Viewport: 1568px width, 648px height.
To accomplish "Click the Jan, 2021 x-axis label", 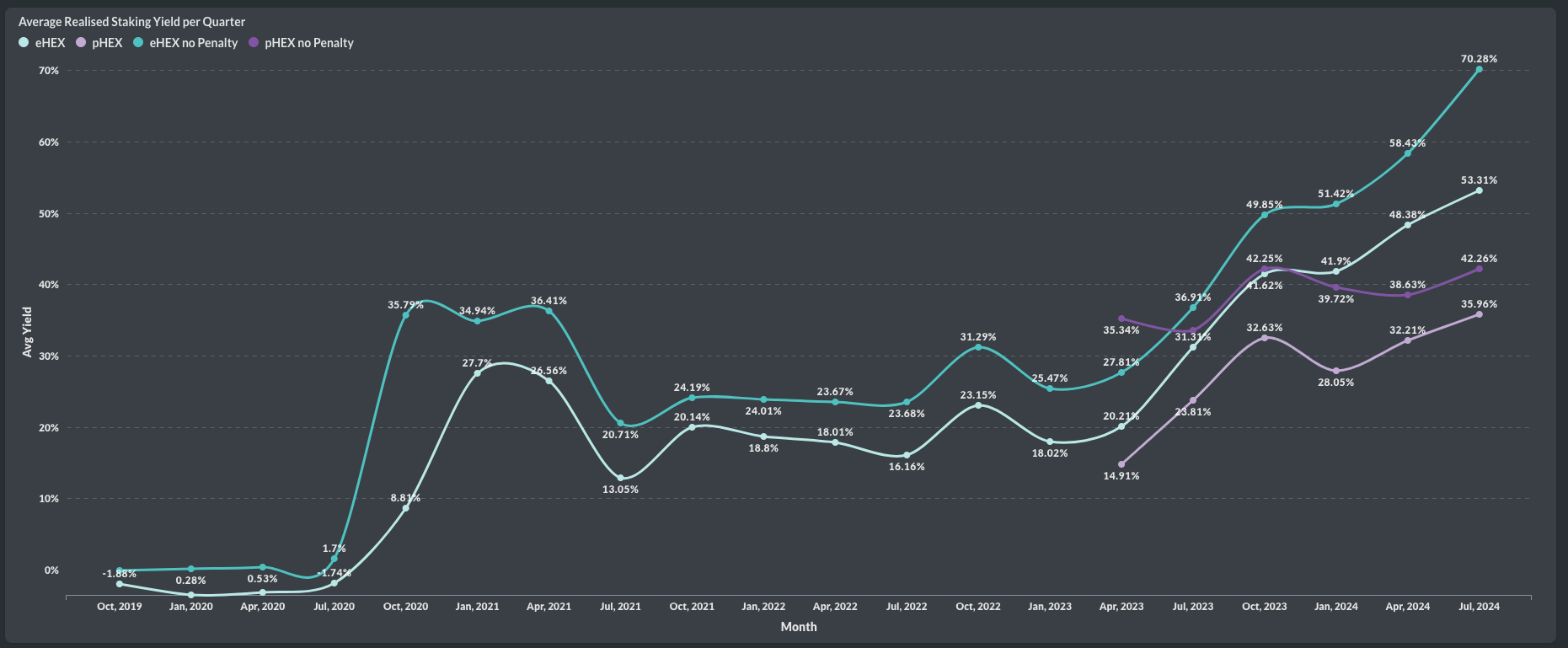I will click(477, 607).
